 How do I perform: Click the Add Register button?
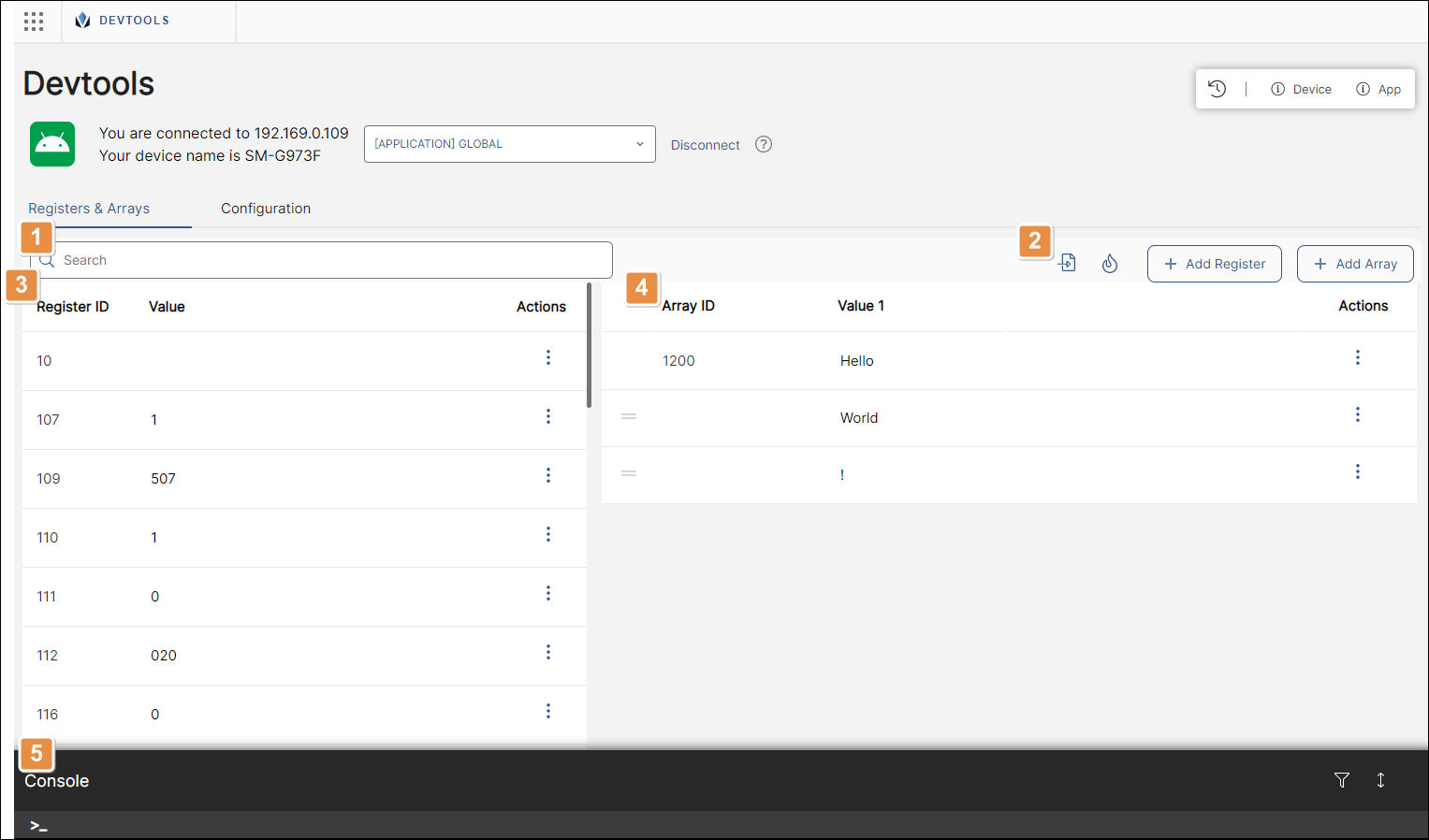point(1214,264)
